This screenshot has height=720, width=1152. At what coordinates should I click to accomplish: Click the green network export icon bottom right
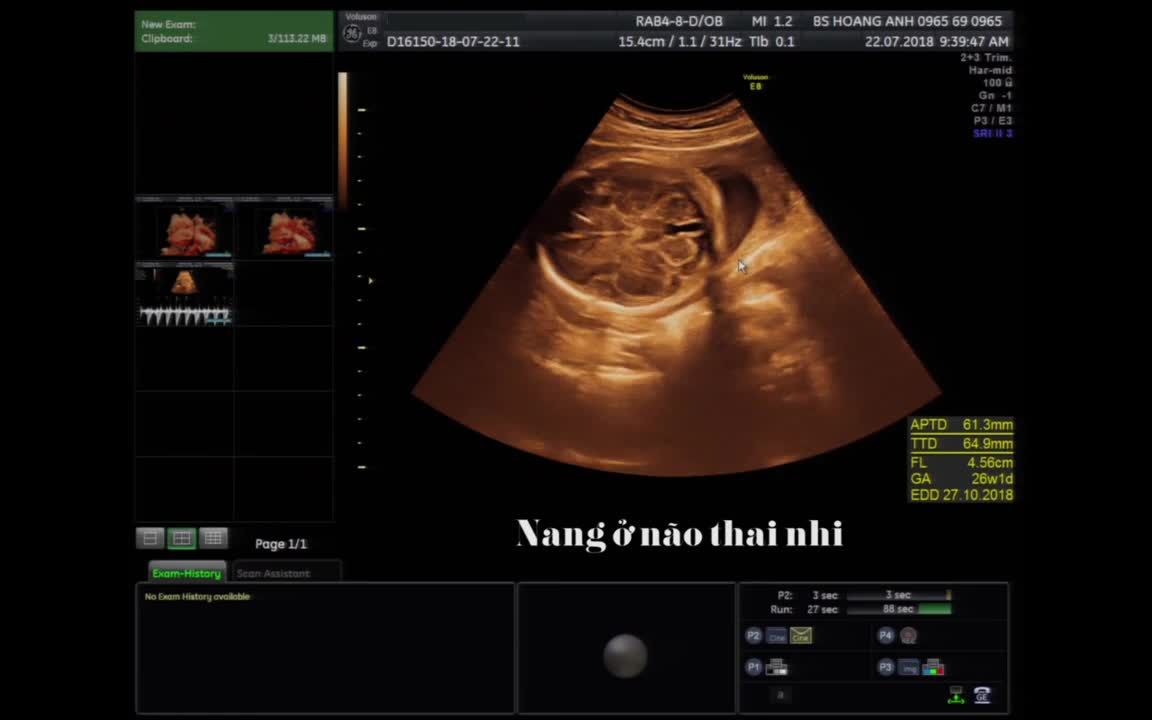(x=956, y=696)
